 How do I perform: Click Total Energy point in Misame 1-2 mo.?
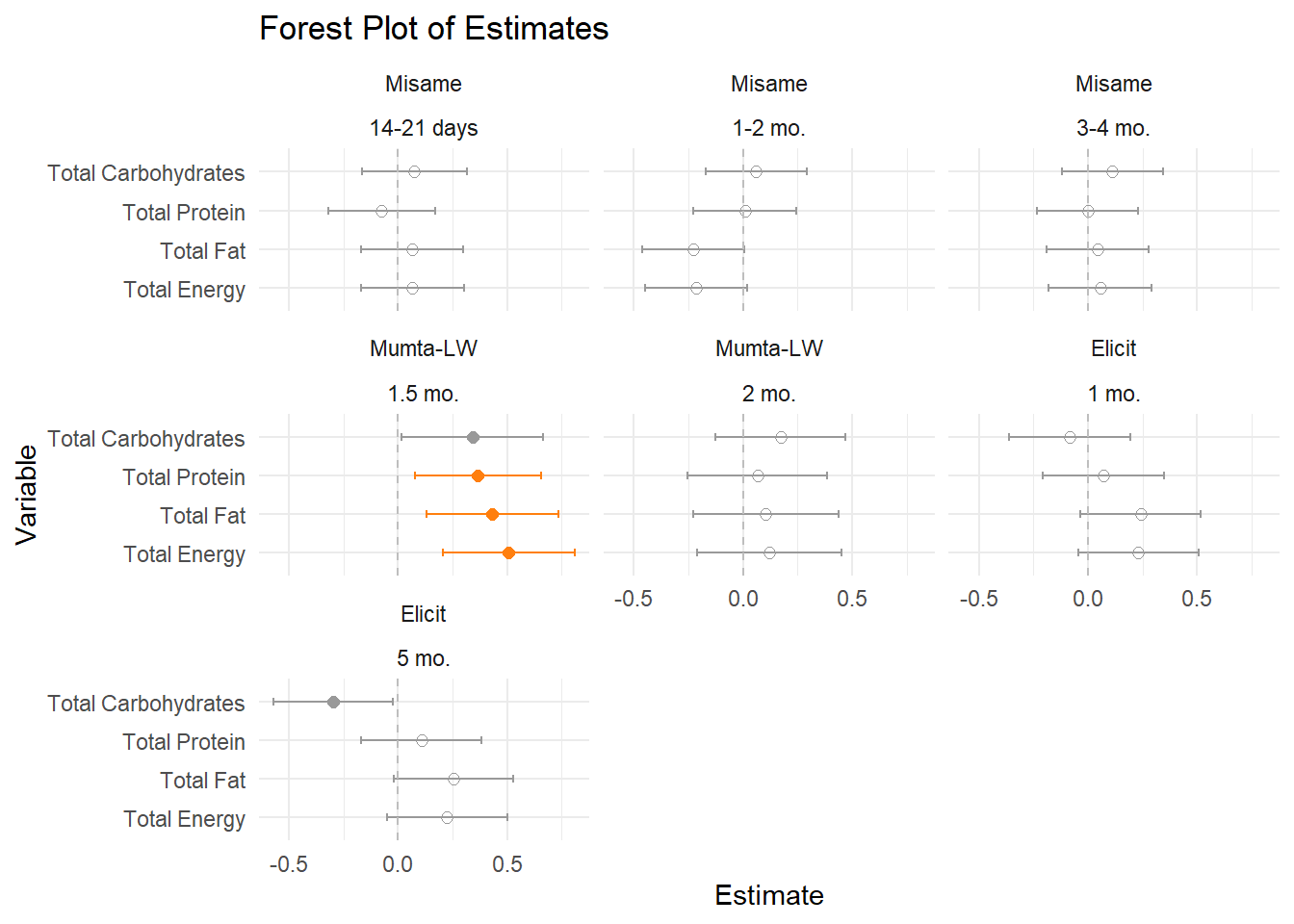(696, 289)
